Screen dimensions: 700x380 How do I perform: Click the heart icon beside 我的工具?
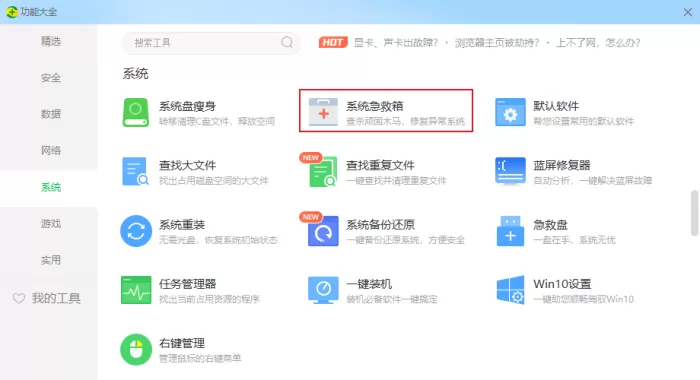[x=19, y=298]
